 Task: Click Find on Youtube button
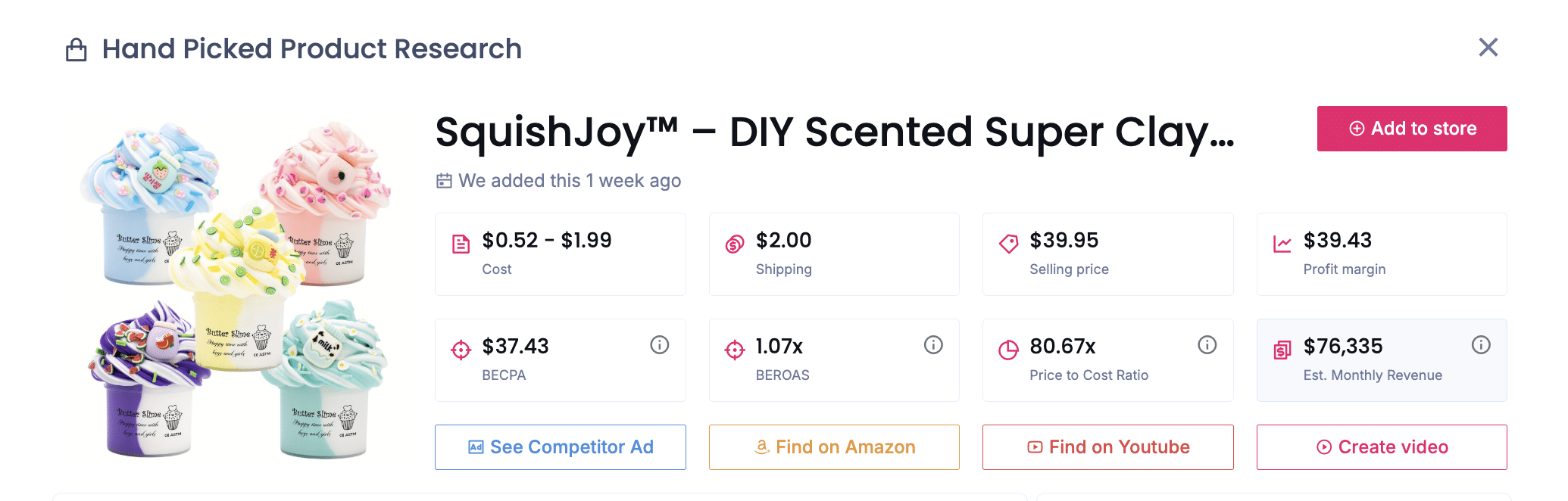[x=1107, y=447]
